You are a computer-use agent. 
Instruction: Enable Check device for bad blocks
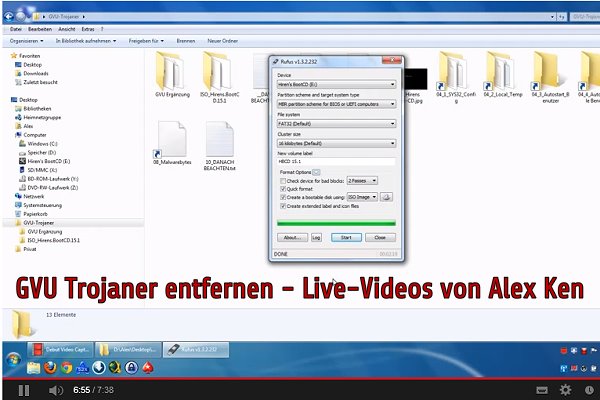283,181
